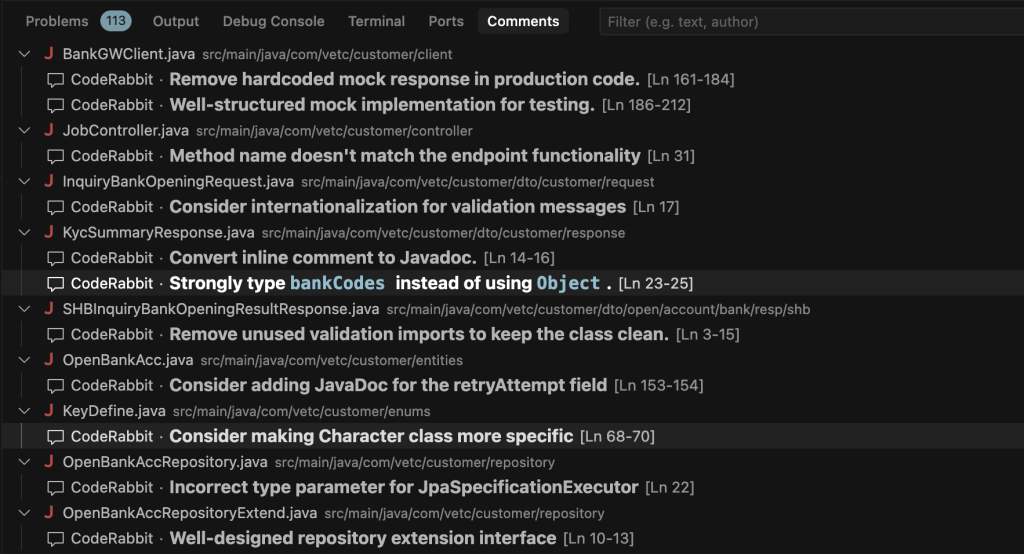The height and width of the screenshot is (554, 1024).
Task: Collapse the BankGWClient.java comment group
Action: [24, 54]
